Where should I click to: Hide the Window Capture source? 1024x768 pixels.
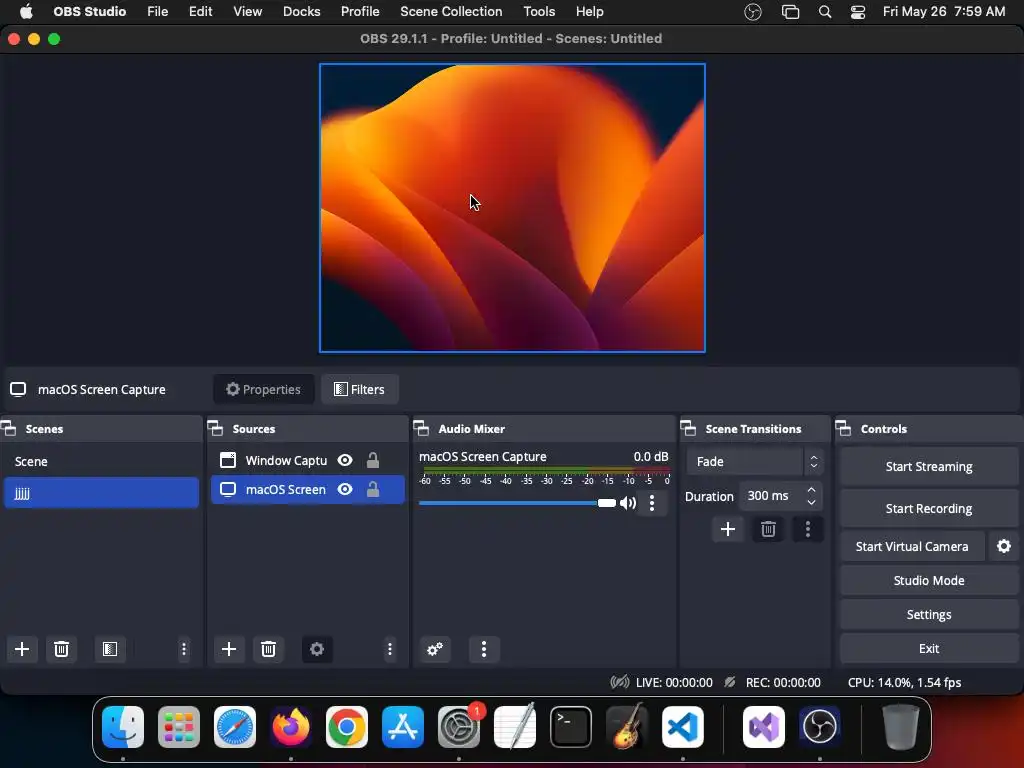click(x=345, y=460)
